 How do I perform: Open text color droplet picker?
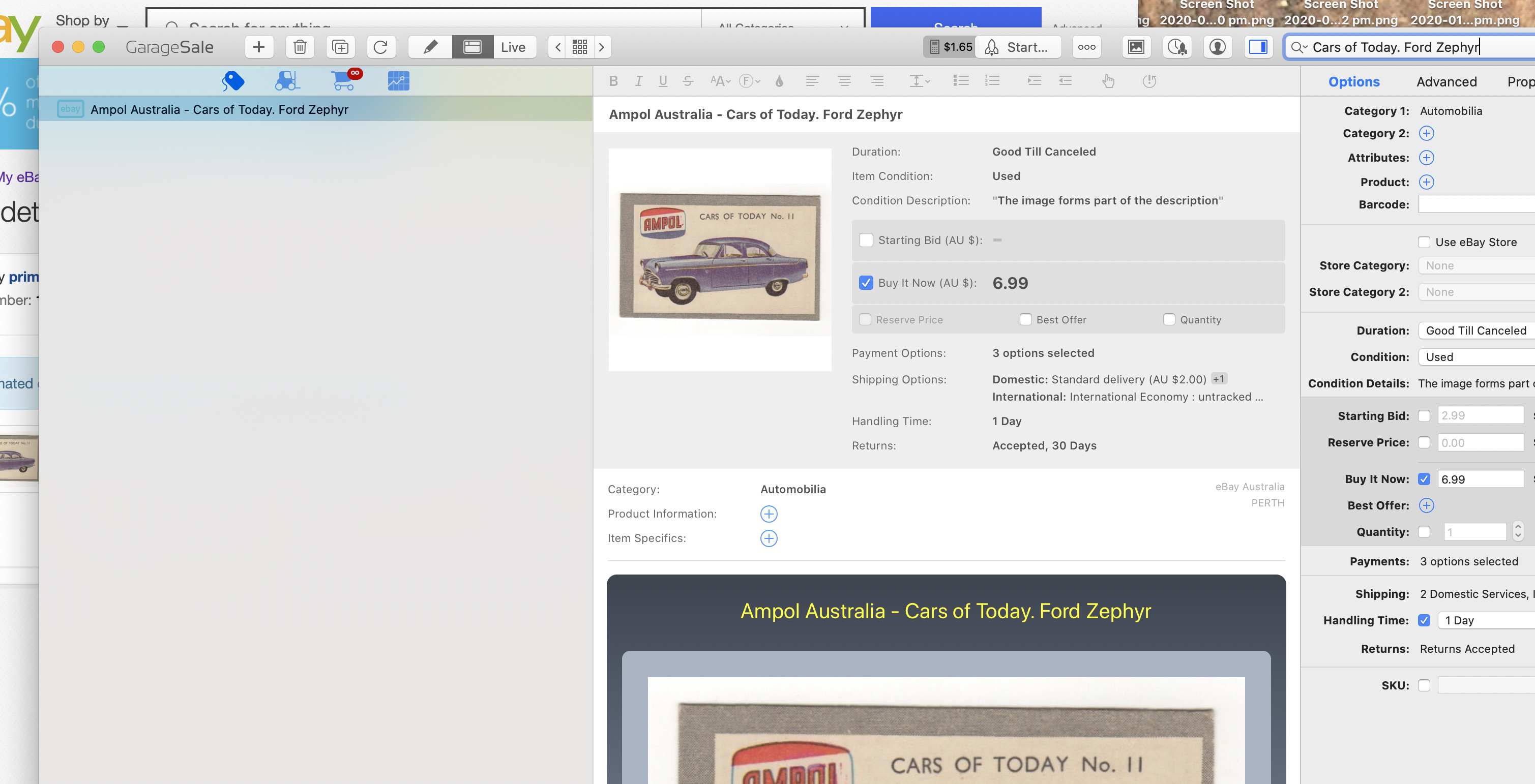pos(779,81)
